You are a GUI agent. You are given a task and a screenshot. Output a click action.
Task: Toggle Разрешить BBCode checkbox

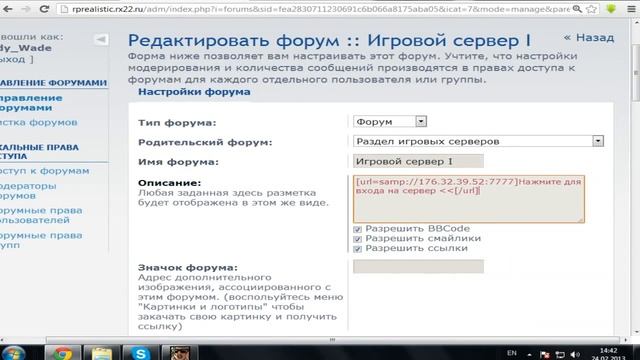point(358,229)
